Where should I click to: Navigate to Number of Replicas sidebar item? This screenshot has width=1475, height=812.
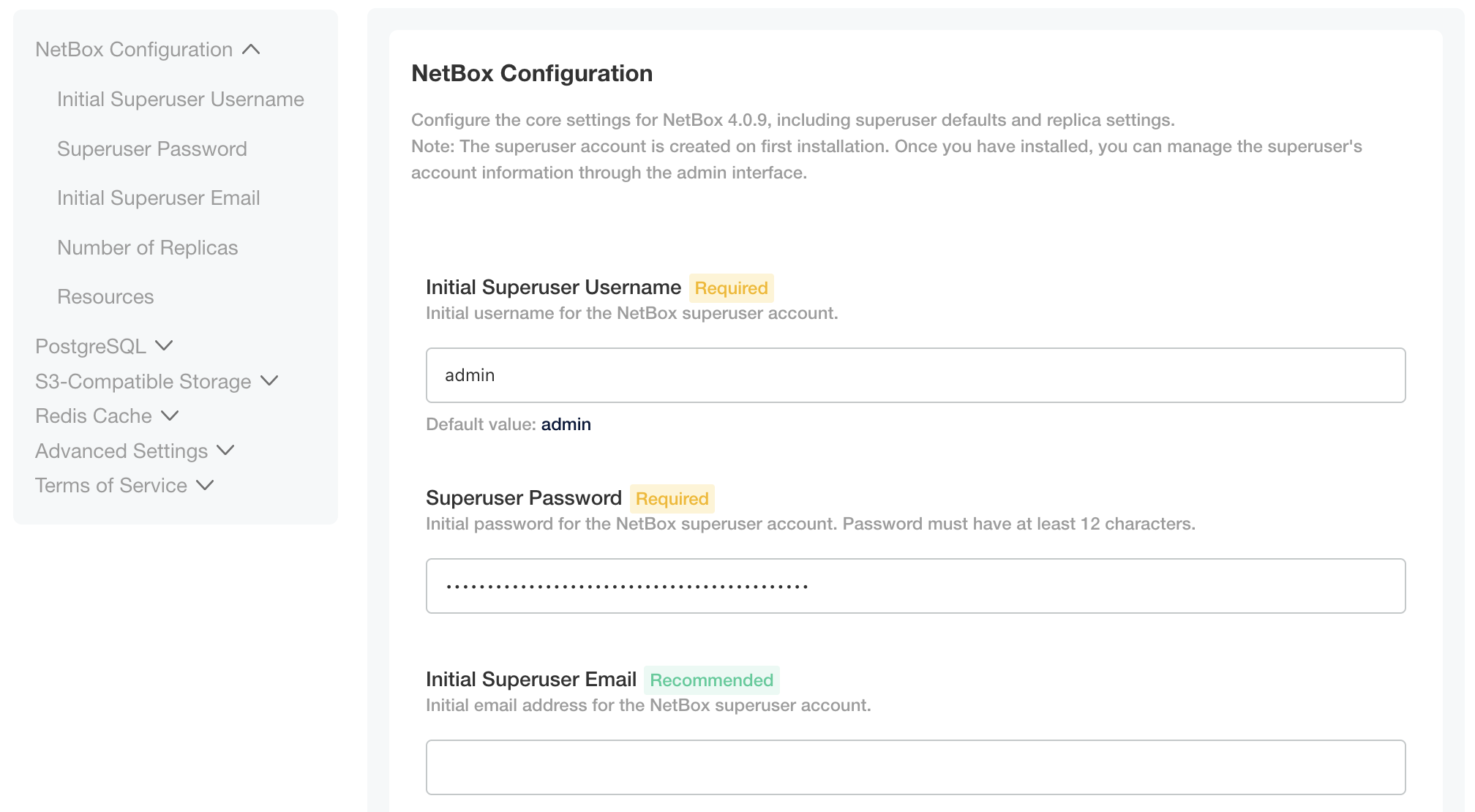(147, 246)
